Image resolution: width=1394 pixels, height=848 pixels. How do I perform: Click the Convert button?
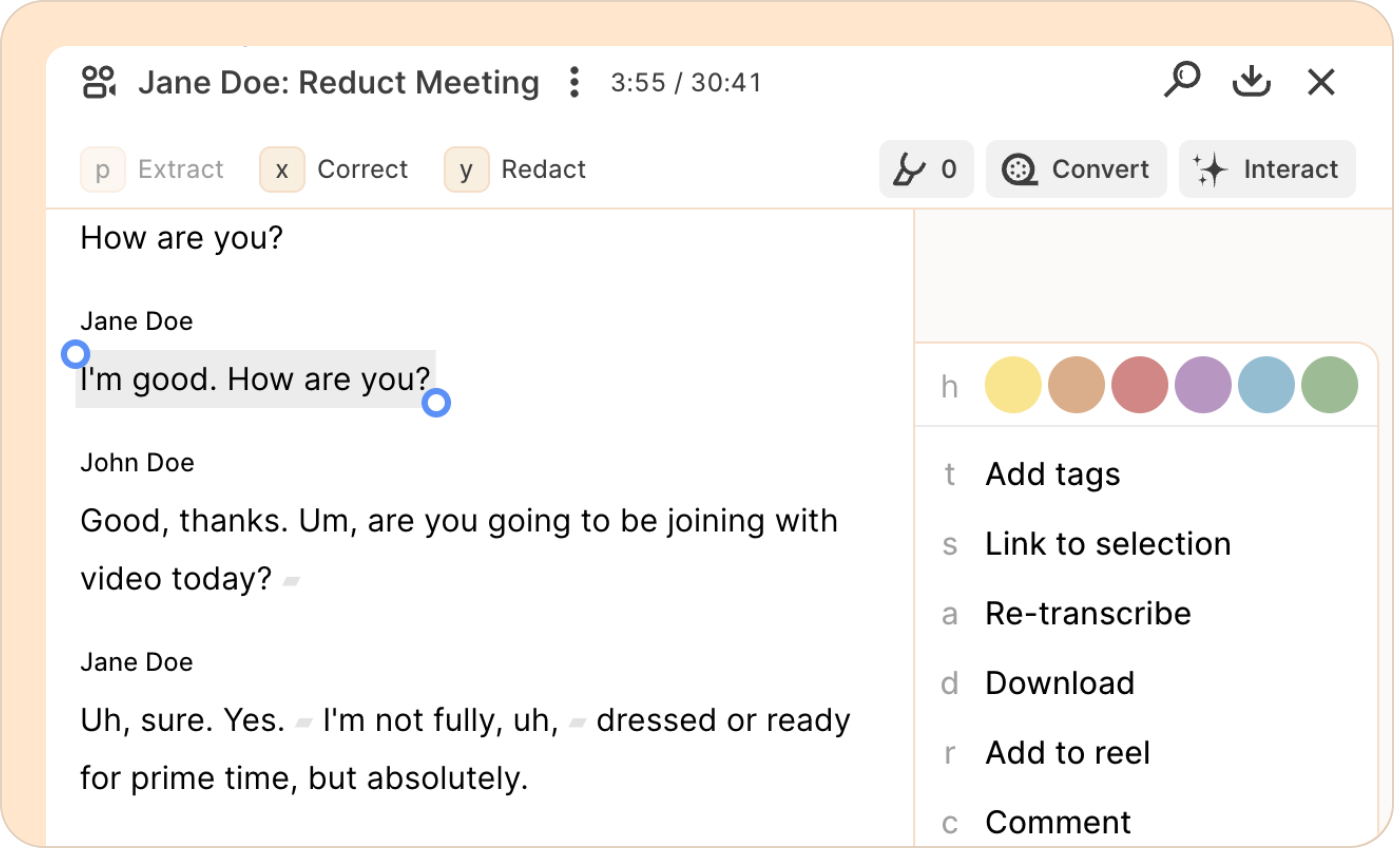(1076, 169)
